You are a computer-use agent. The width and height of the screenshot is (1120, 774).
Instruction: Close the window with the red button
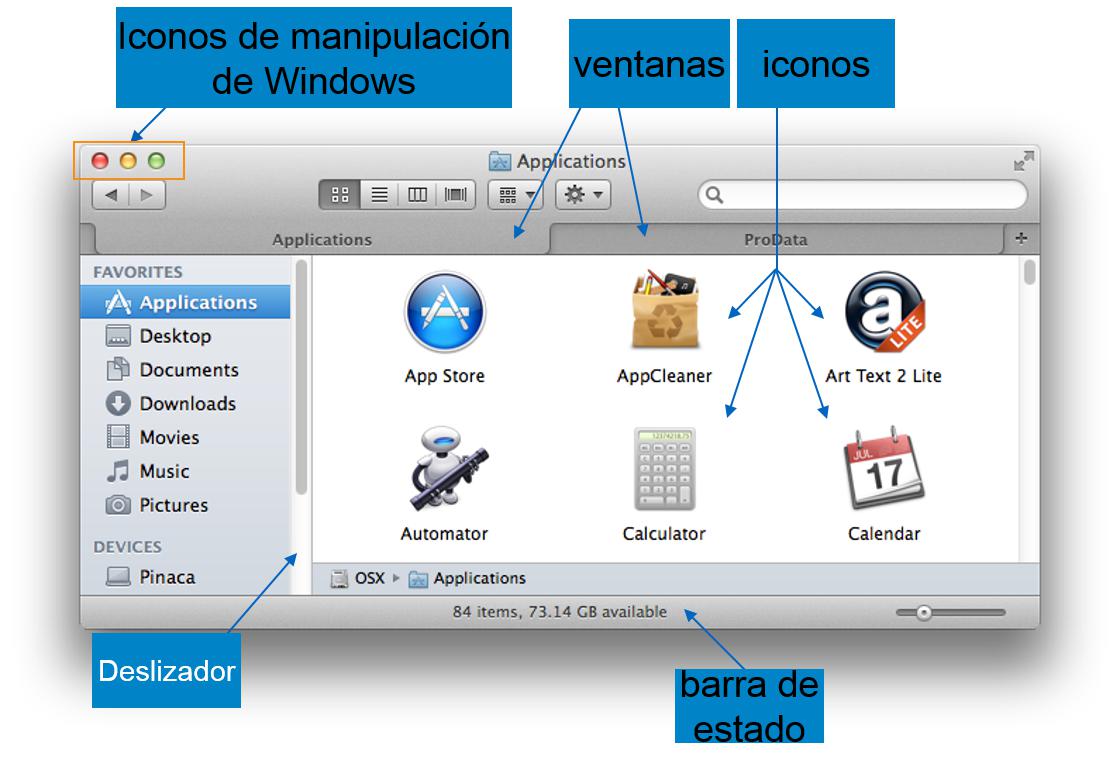click(x=100, y=161)
